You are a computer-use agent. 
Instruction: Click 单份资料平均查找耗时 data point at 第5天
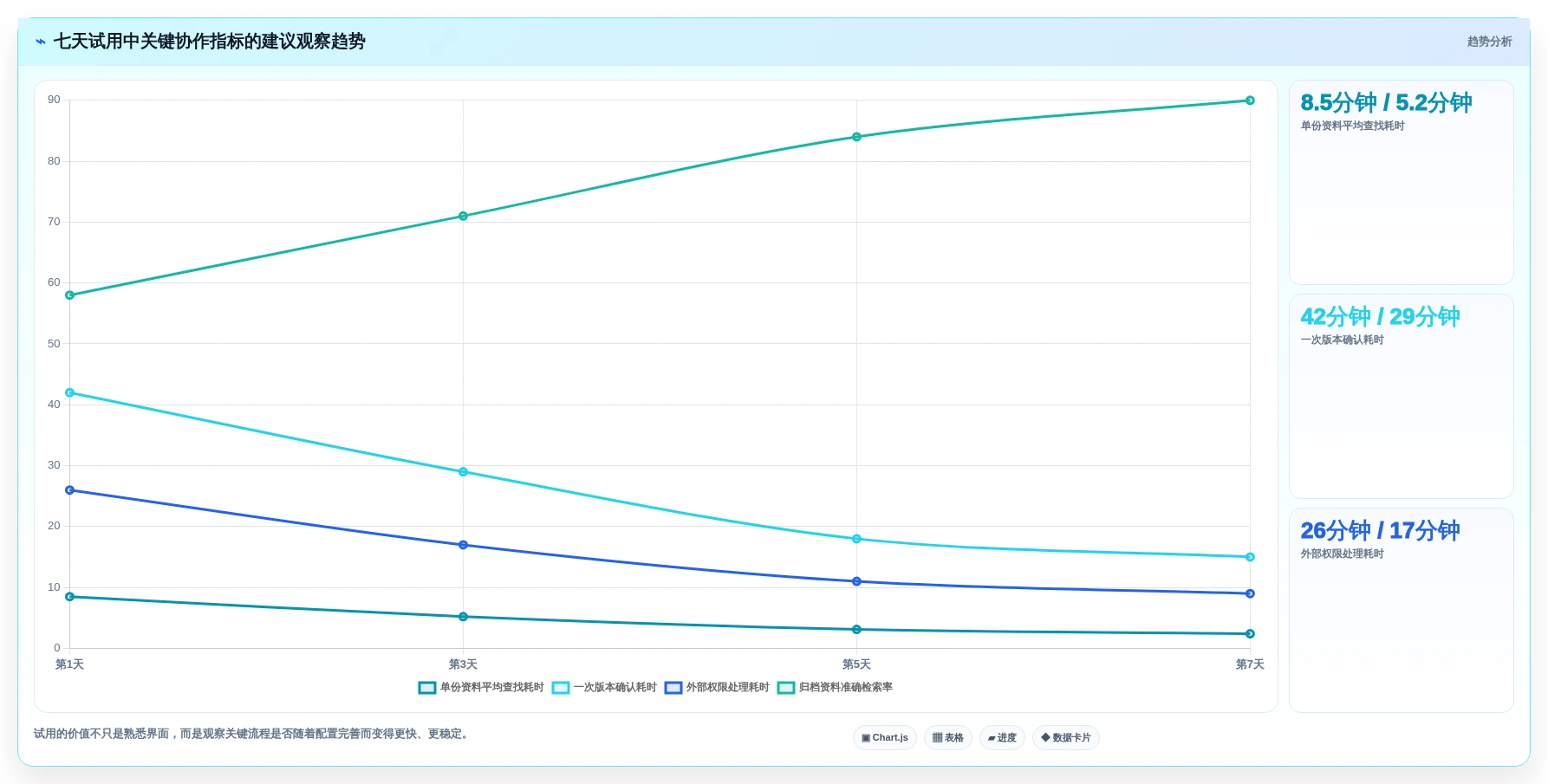click(856, 630)
